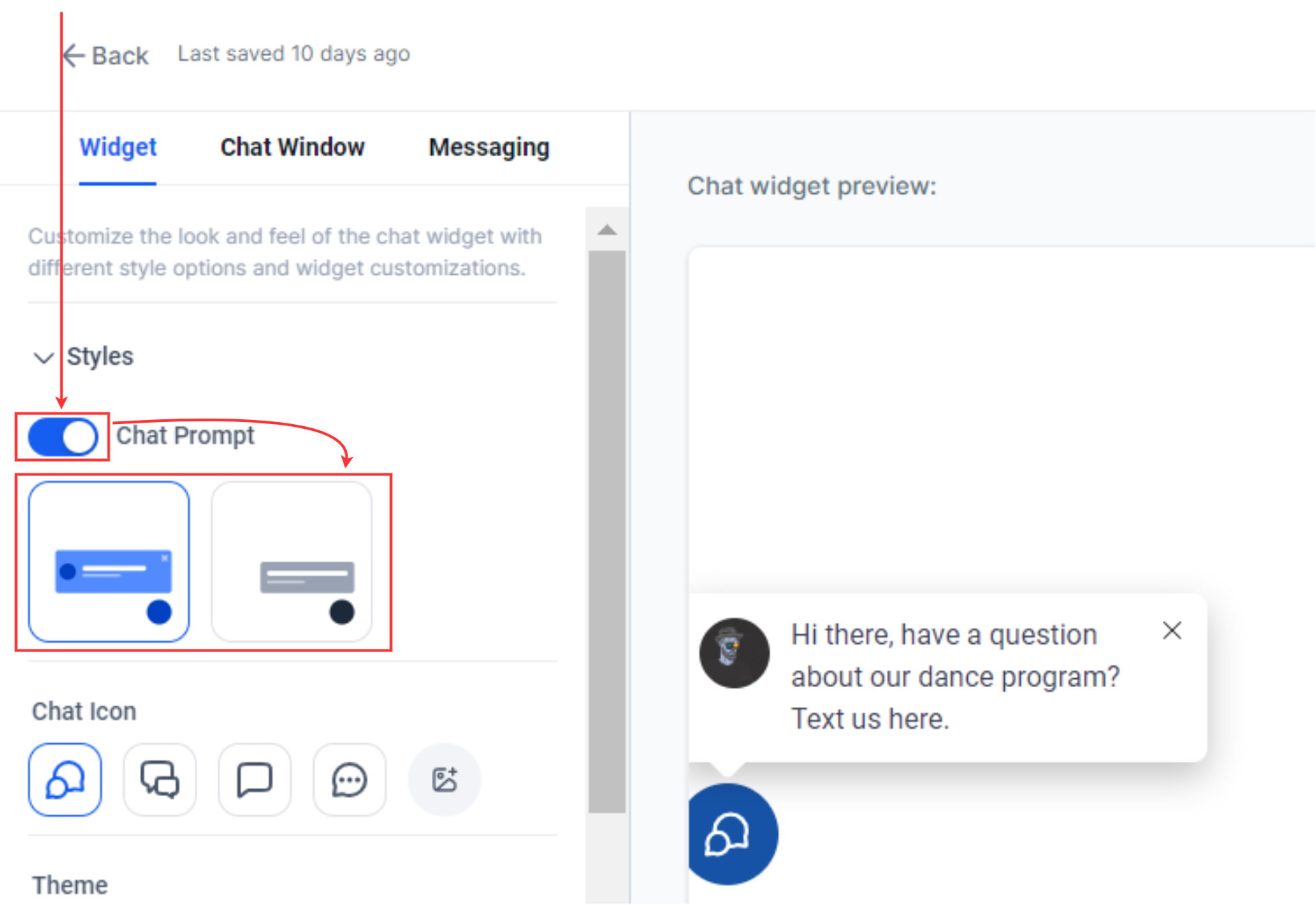The height and width of the screenshot is (905, 1316).
Task: Click the Widget tab
Action: 118,147
